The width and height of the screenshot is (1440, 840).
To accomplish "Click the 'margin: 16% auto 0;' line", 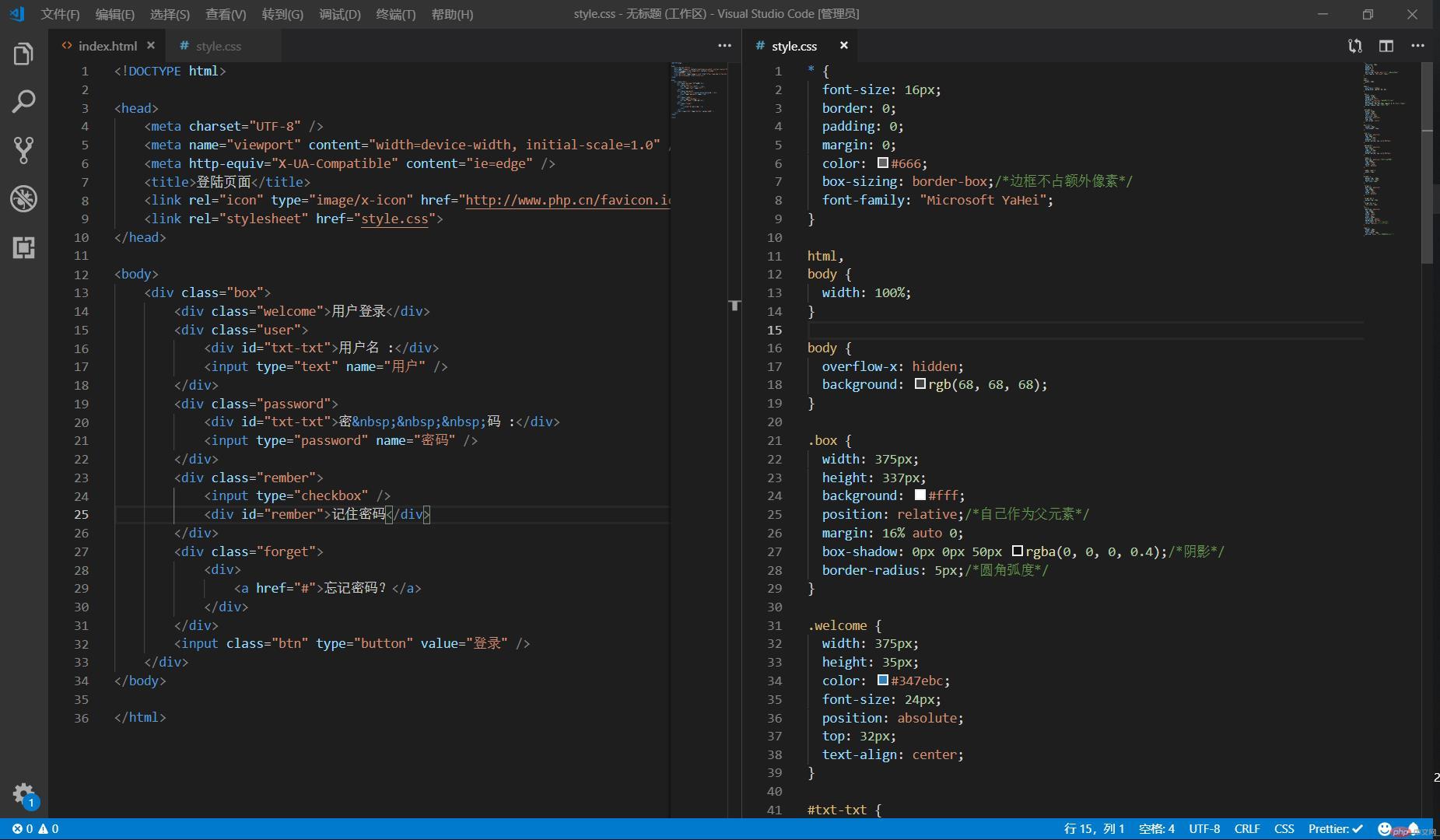I will point(893,533).
